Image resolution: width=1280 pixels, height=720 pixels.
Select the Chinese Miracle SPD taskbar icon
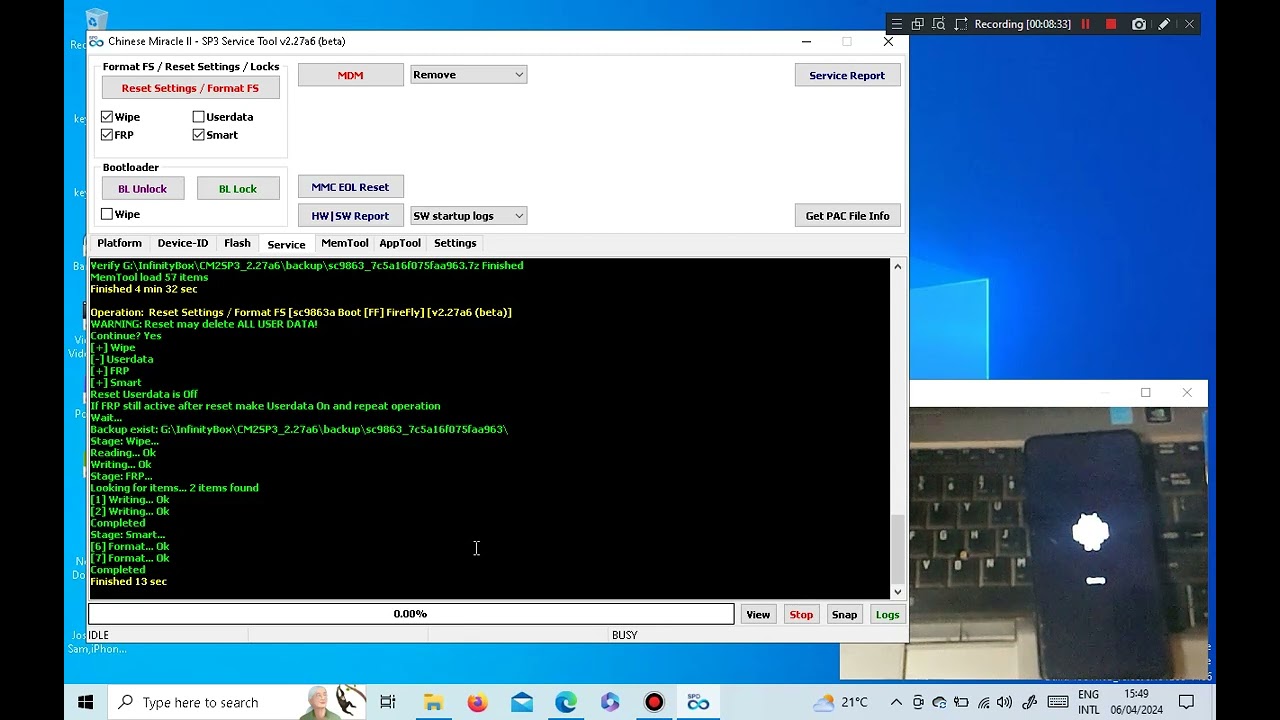[698, 702]
